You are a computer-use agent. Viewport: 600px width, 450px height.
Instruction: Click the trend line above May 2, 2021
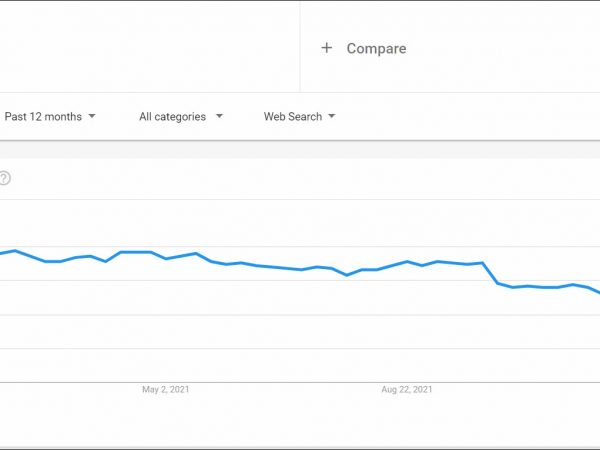(x=166, y=258)
